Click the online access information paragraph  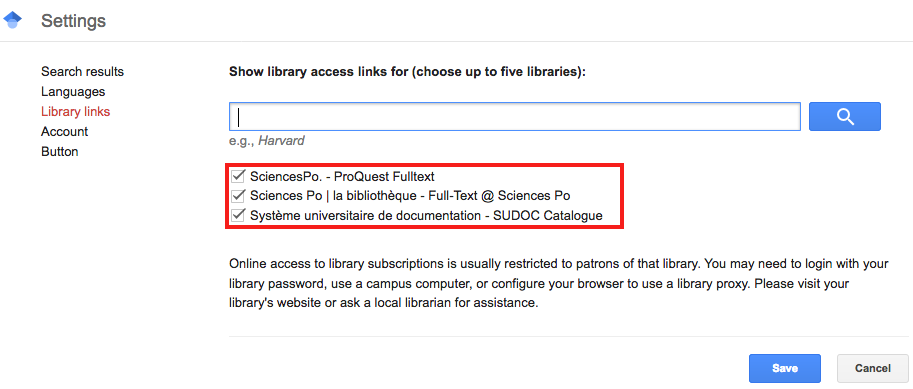(559, 284)
